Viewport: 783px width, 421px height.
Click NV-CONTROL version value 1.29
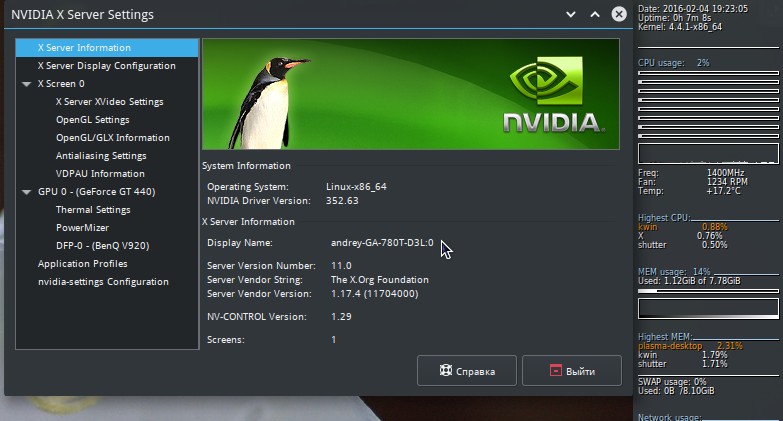pos(341,317)
